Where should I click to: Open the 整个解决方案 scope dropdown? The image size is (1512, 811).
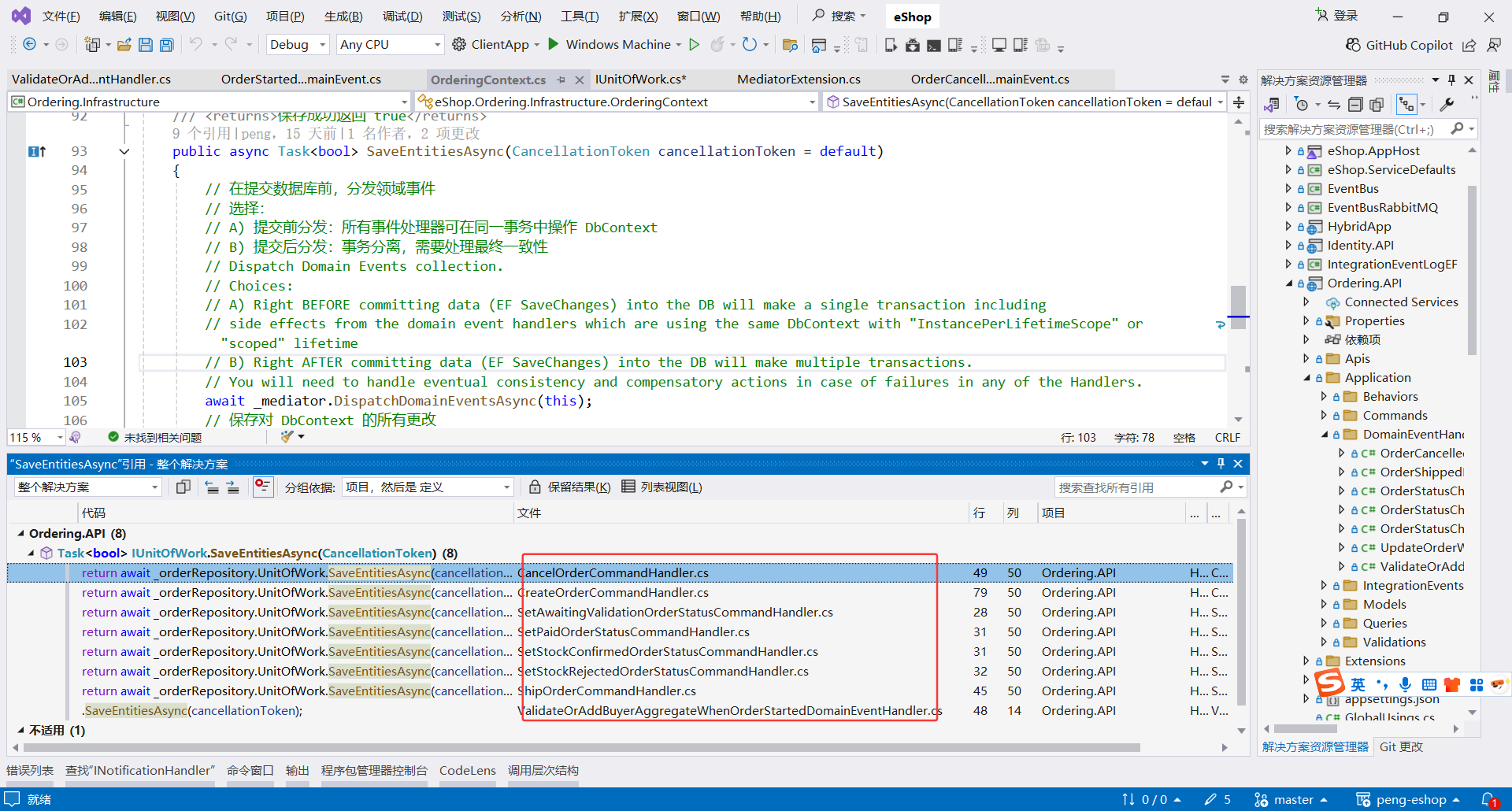[x=87, y=487]
